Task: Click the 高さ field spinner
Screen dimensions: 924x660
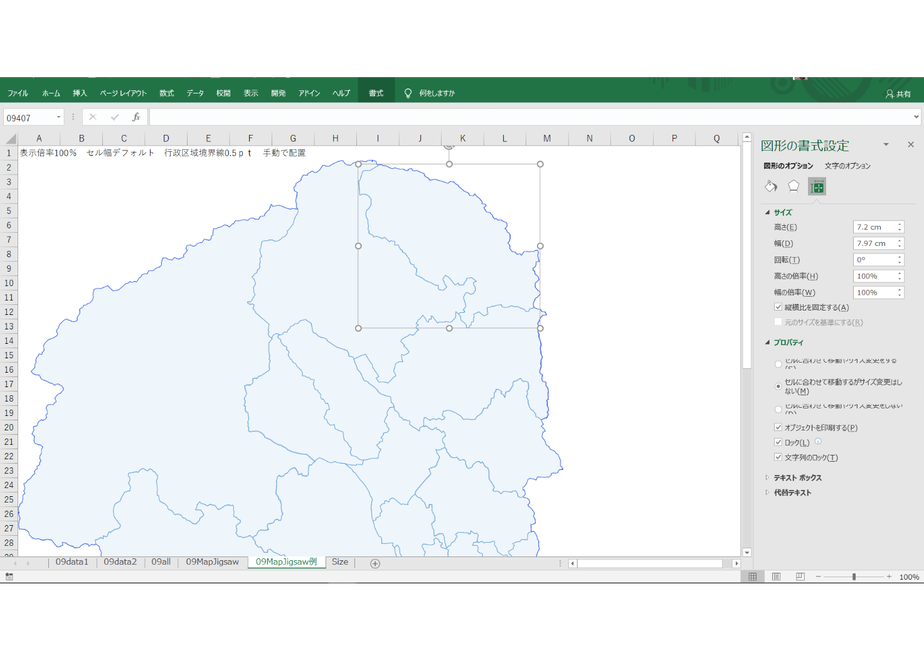Action: click(x=900, y=227)
